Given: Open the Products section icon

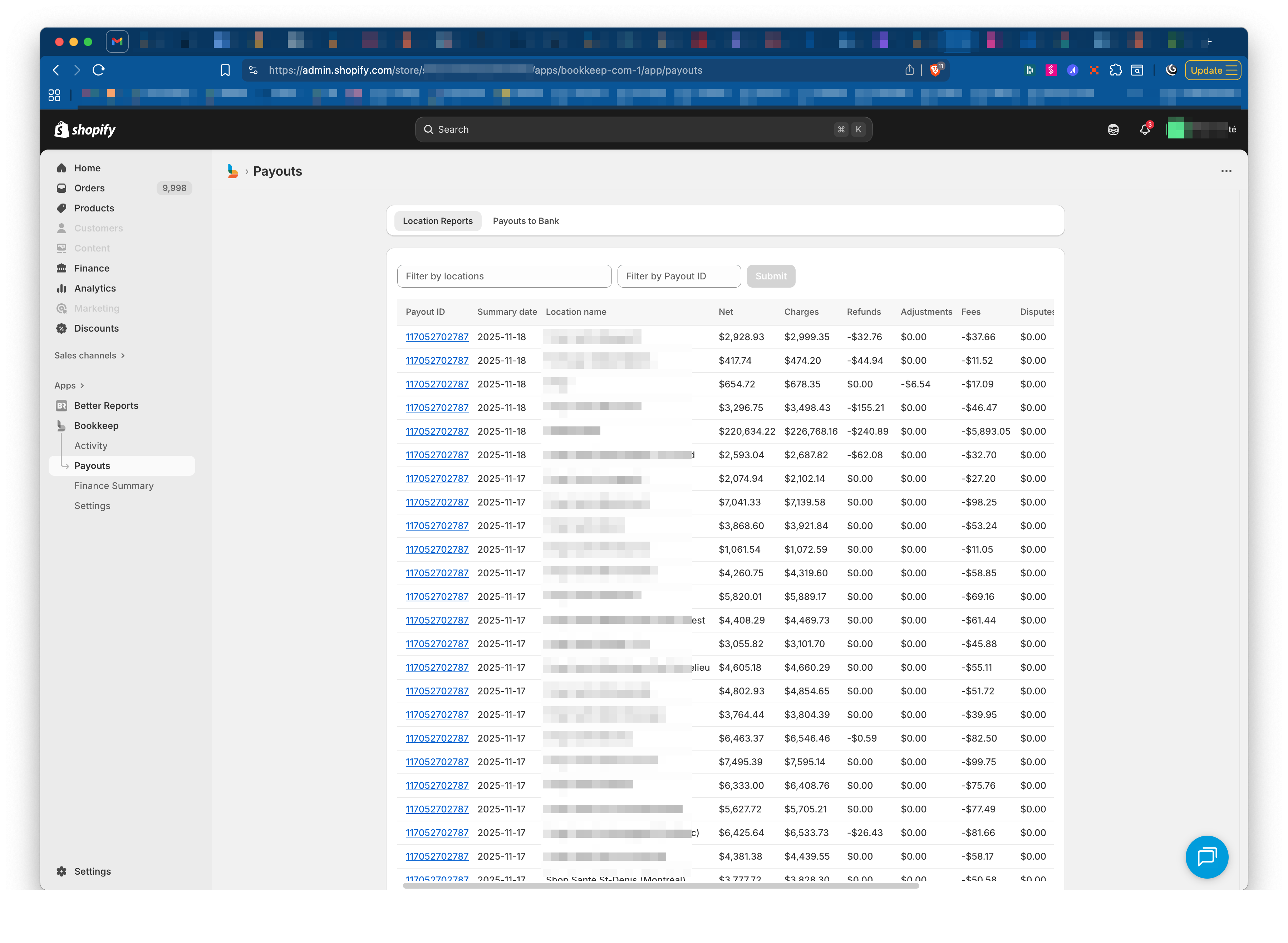Looking at the screenshot, I should pyautogui.click(x=62, y=208).
